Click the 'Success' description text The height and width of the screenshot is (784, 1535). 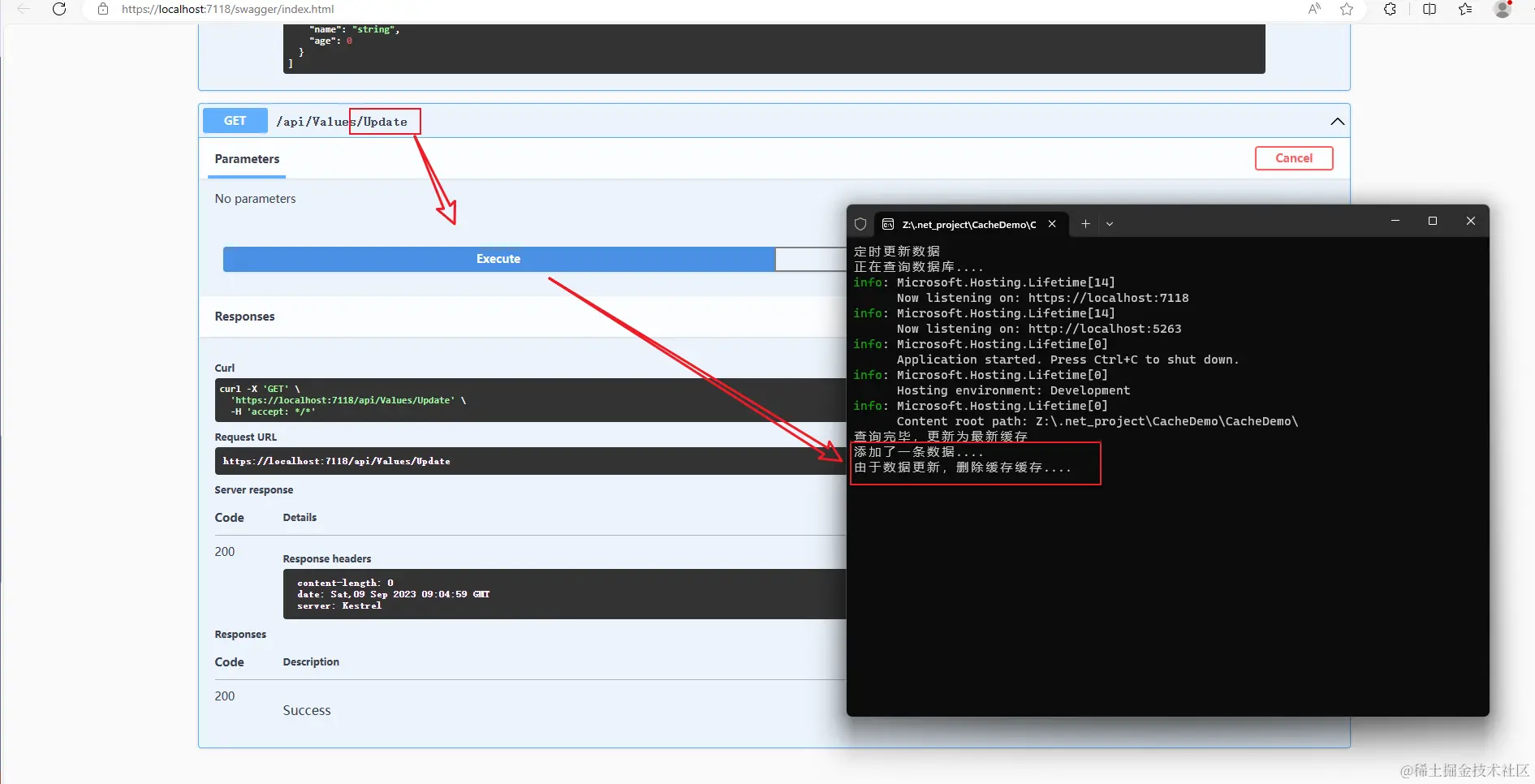[307, 710]
